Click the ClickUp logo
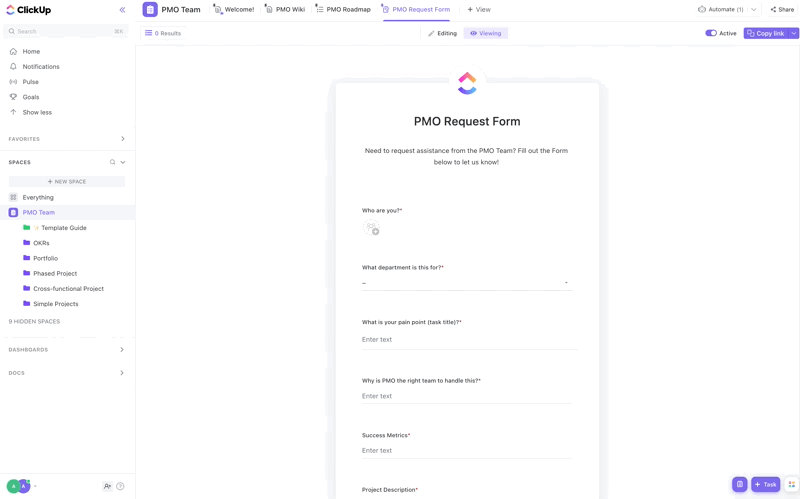This screenshot has height=499, width=800. (x=29, y=10)
